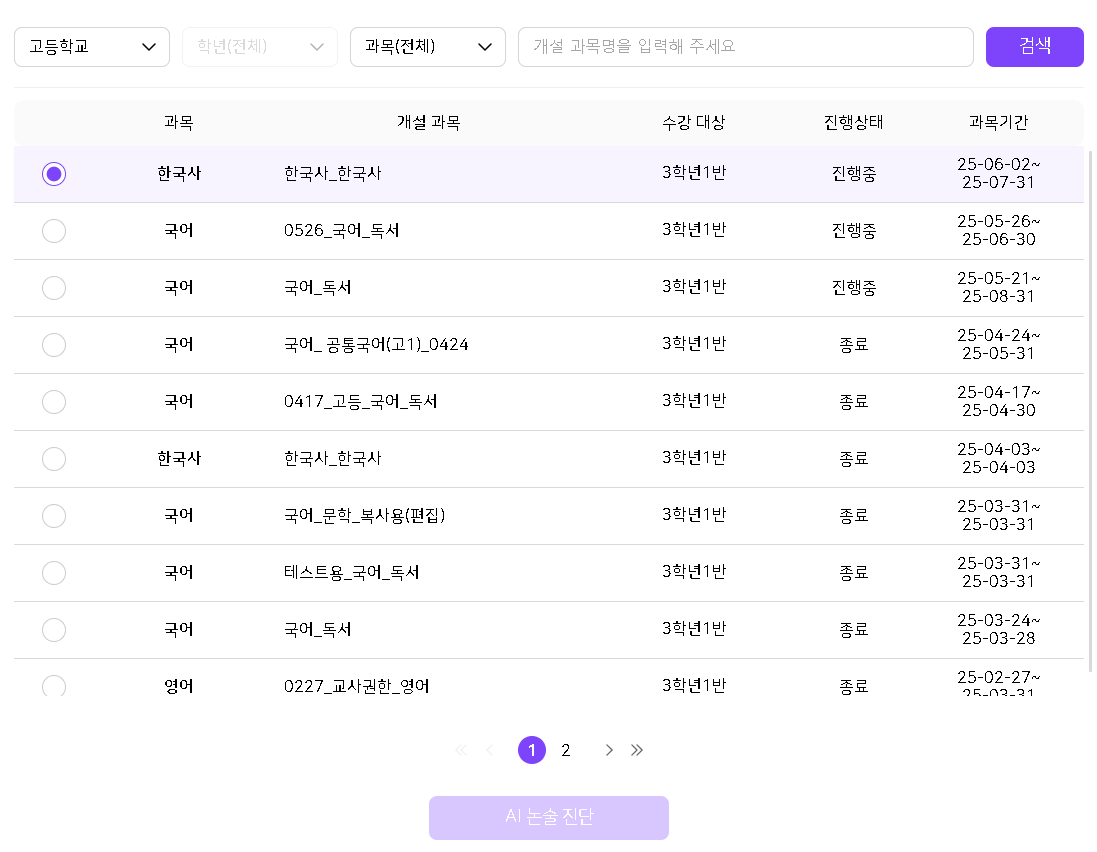Click the 검색 search button
Viewport: 1097px width, 852px height.
pyautogui.click(x=1034, y=47)
